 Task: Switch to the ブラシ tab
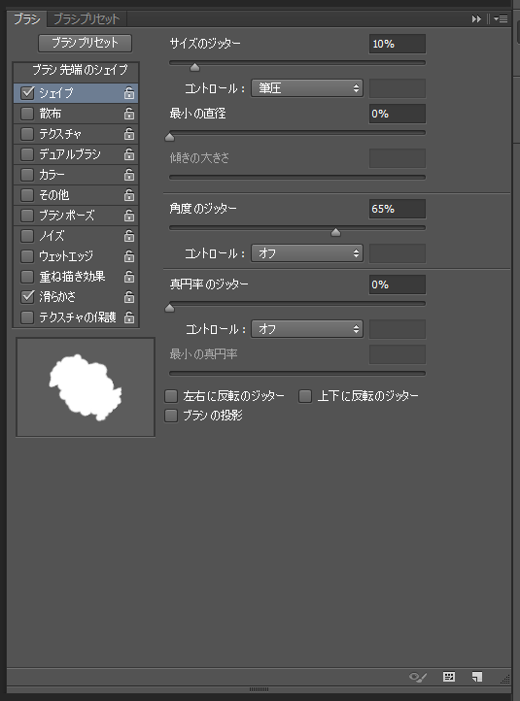pyautogui.click(x=27, y=19)
